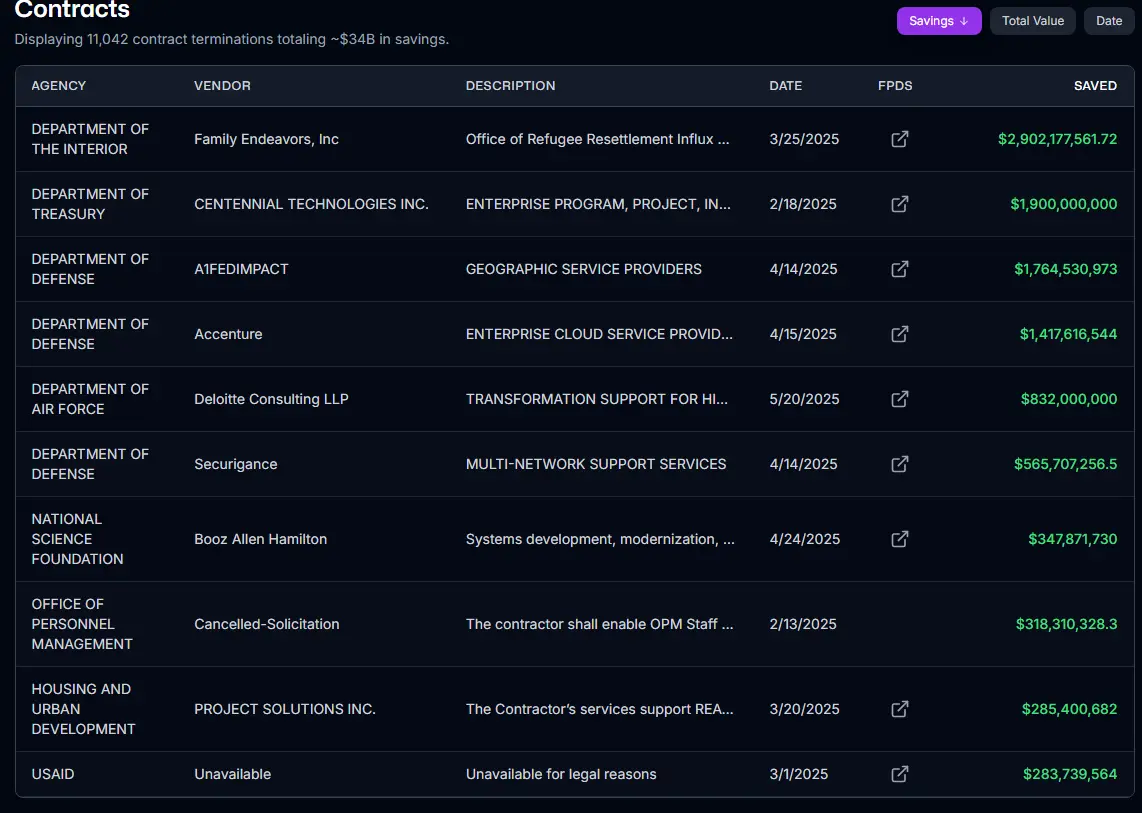This screenshot has width=1142, height=813.
Task: Open FPDS link for Centennial Technologies row
Action: [899, 204]
